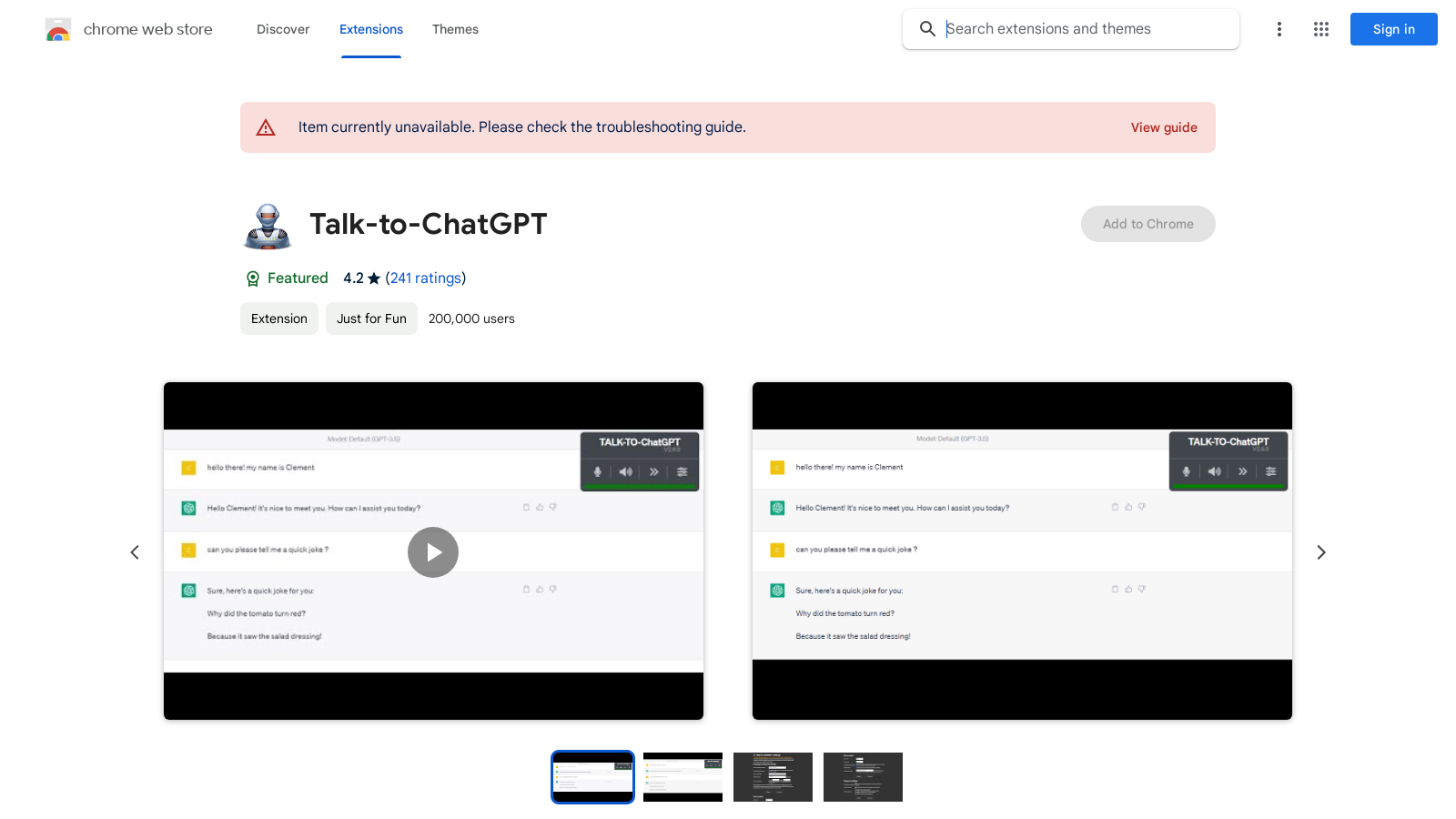This screenshot has height=819, width=1456.
Task: Select the Just for Fun chip
Action: [371, 318]
